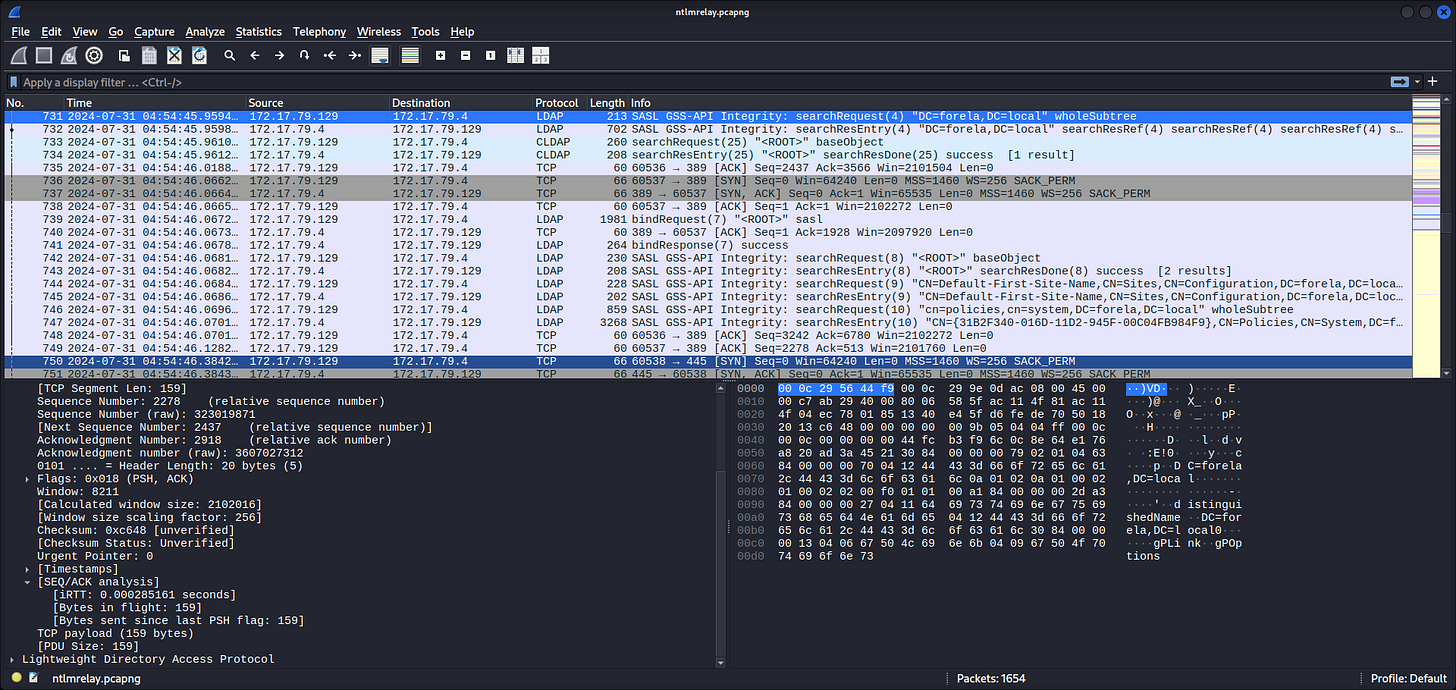This screenshot has width=1456, height=690.
Task: Click the Zoom in plus icon
Action: tap(440, 56)
